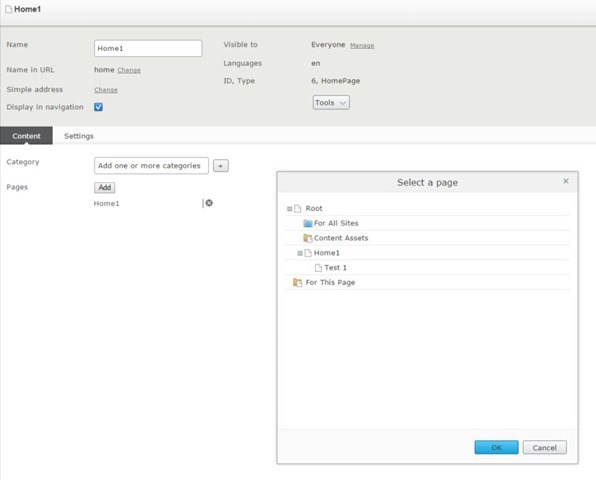Image resolution: width=596 pixels, height=480 pixels.
Task: Click the plus button next to categories
Action: click(x=220, y=166)
